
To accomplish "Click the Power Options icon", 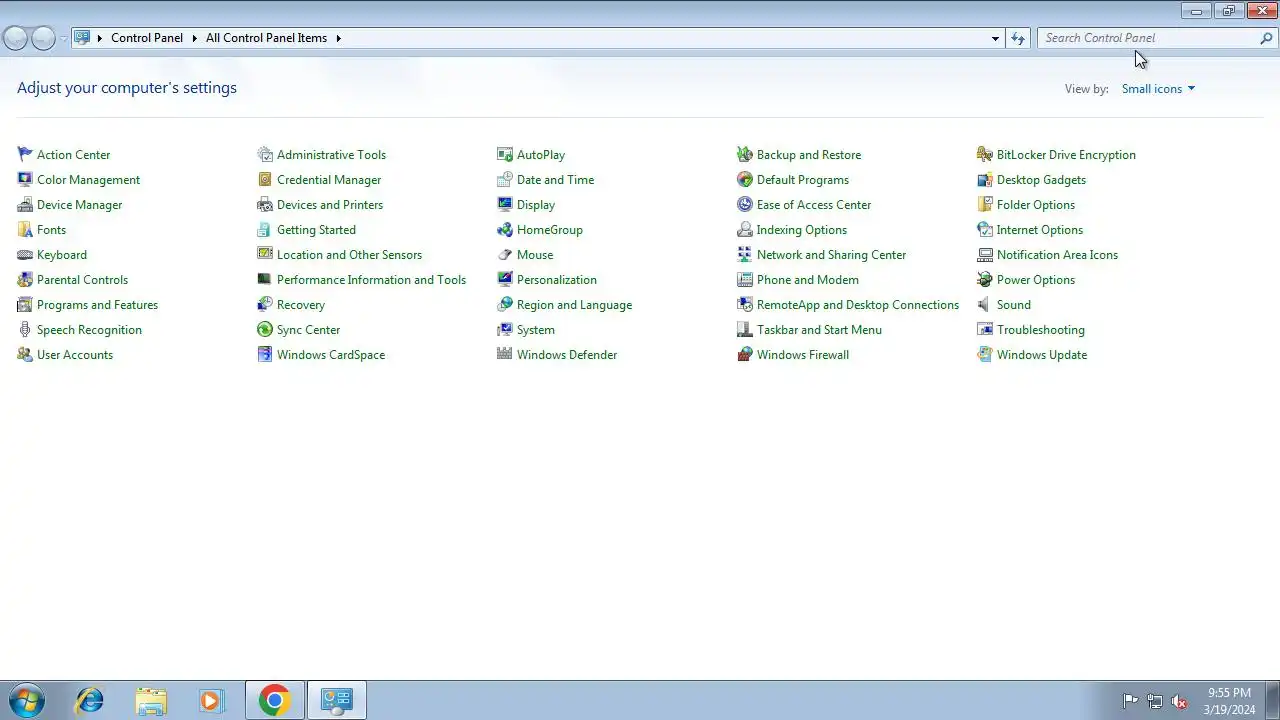I will pyautogui.click(x=985, y=279).
